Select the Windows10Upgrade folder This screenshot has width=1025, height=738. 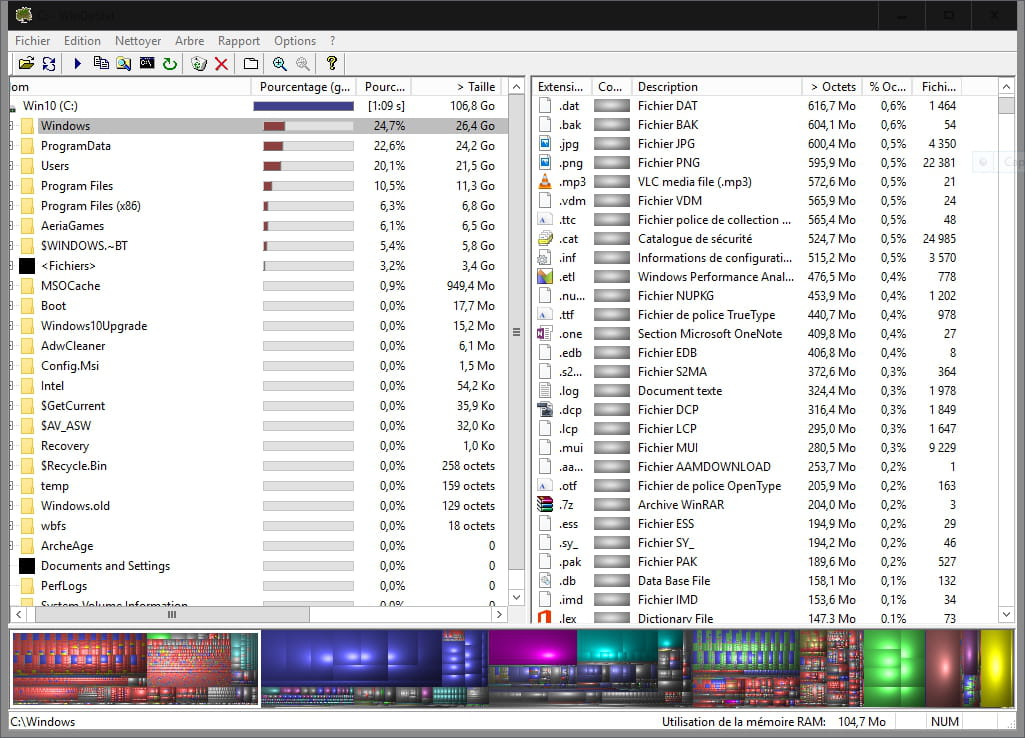258,326
